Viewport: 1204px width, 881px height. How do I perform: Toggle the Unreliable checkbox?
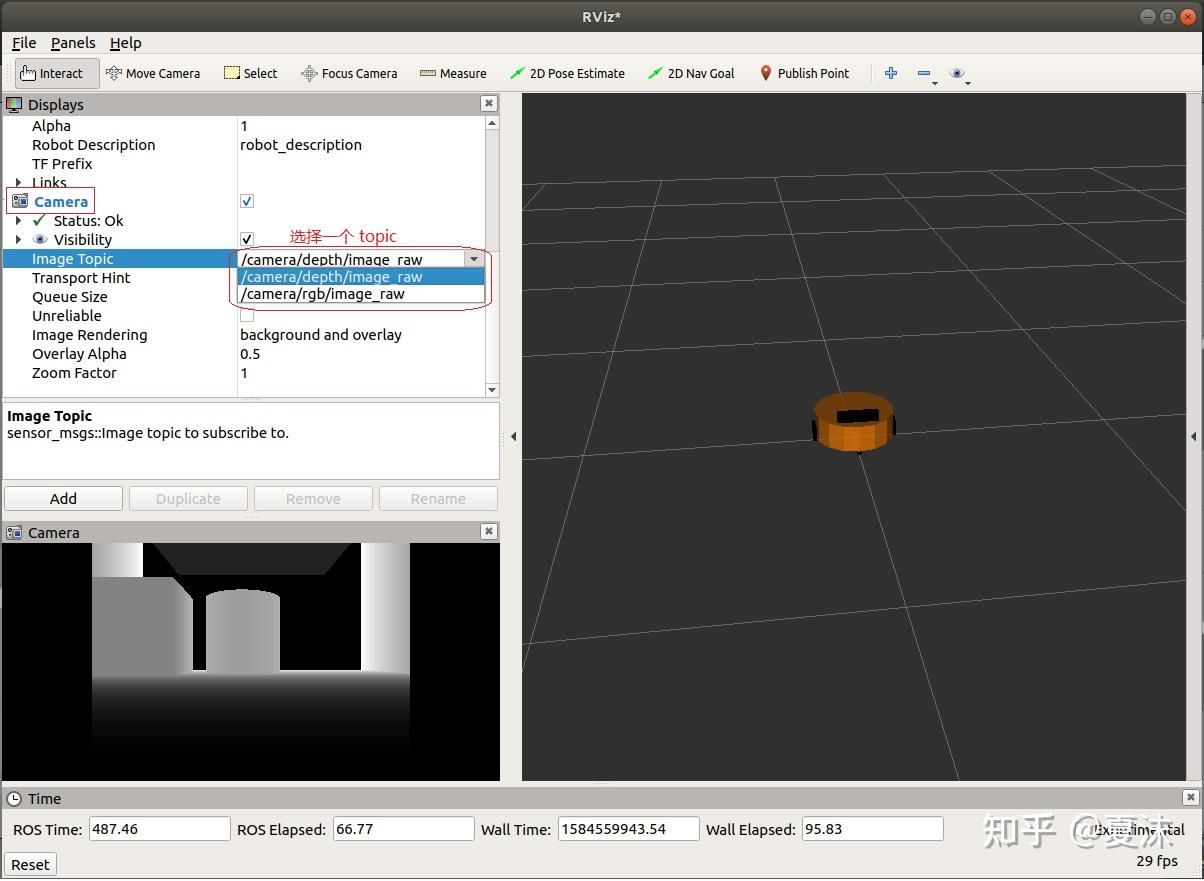247,316
